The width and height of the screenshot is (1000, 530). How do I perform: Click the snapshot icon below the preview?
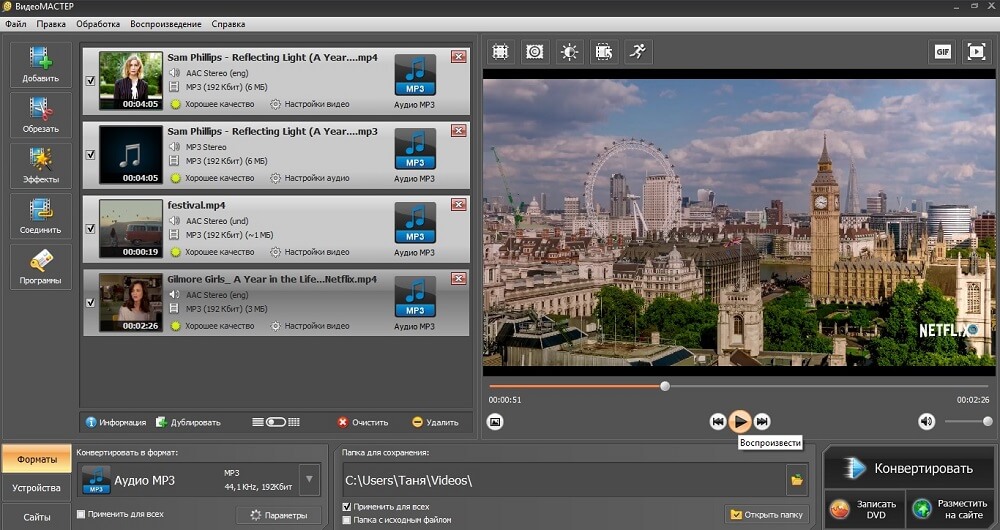pos(495,422)
